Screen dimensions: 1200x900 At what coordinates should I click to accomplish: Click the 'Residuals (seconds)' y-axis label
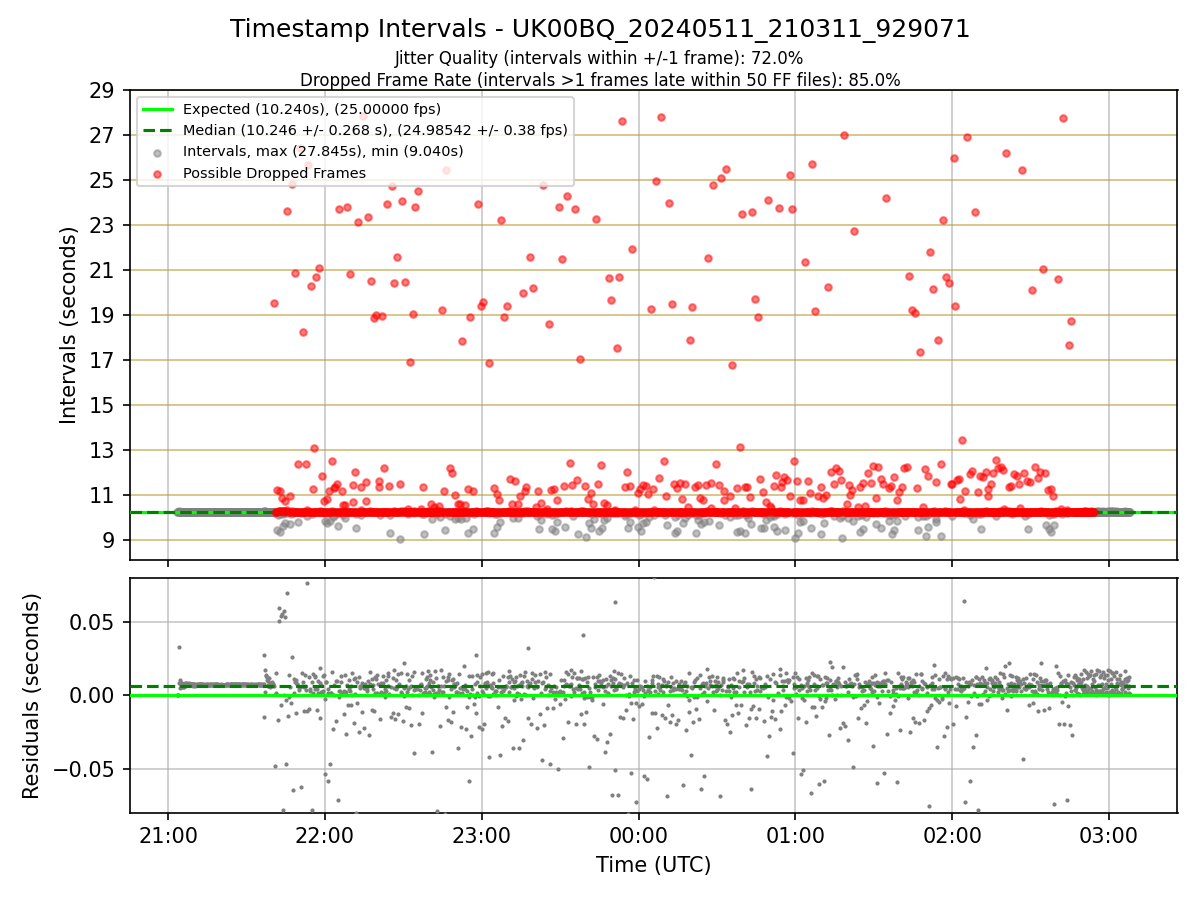point(32,696)
